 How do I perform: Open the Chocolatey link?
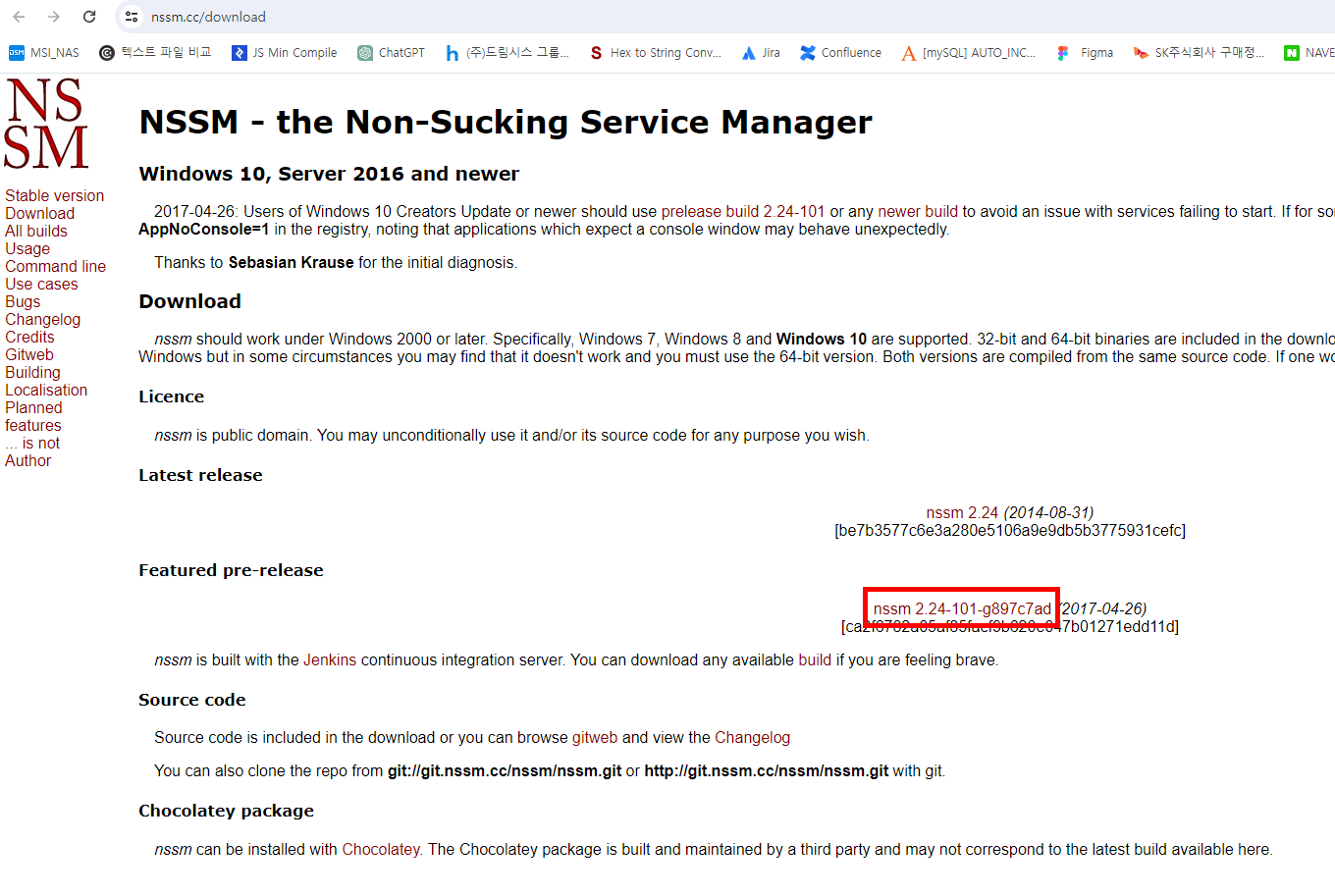[381, 850]
